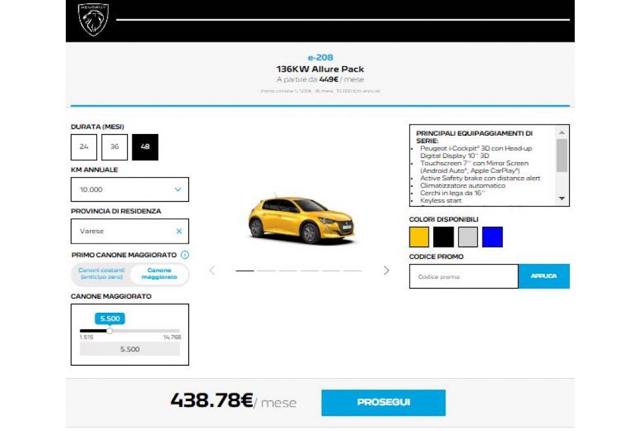Viewport: 640px width, 431px height.
Task: Click the yellow e-208 car image
Action: (301, 220)
